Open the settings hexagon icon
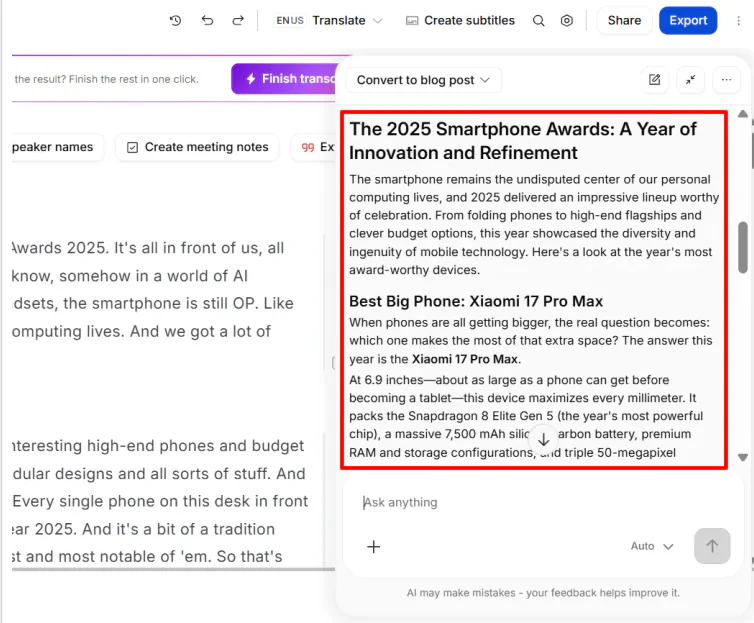This screenshot has width=754, height=623. (x=567, y=21)
